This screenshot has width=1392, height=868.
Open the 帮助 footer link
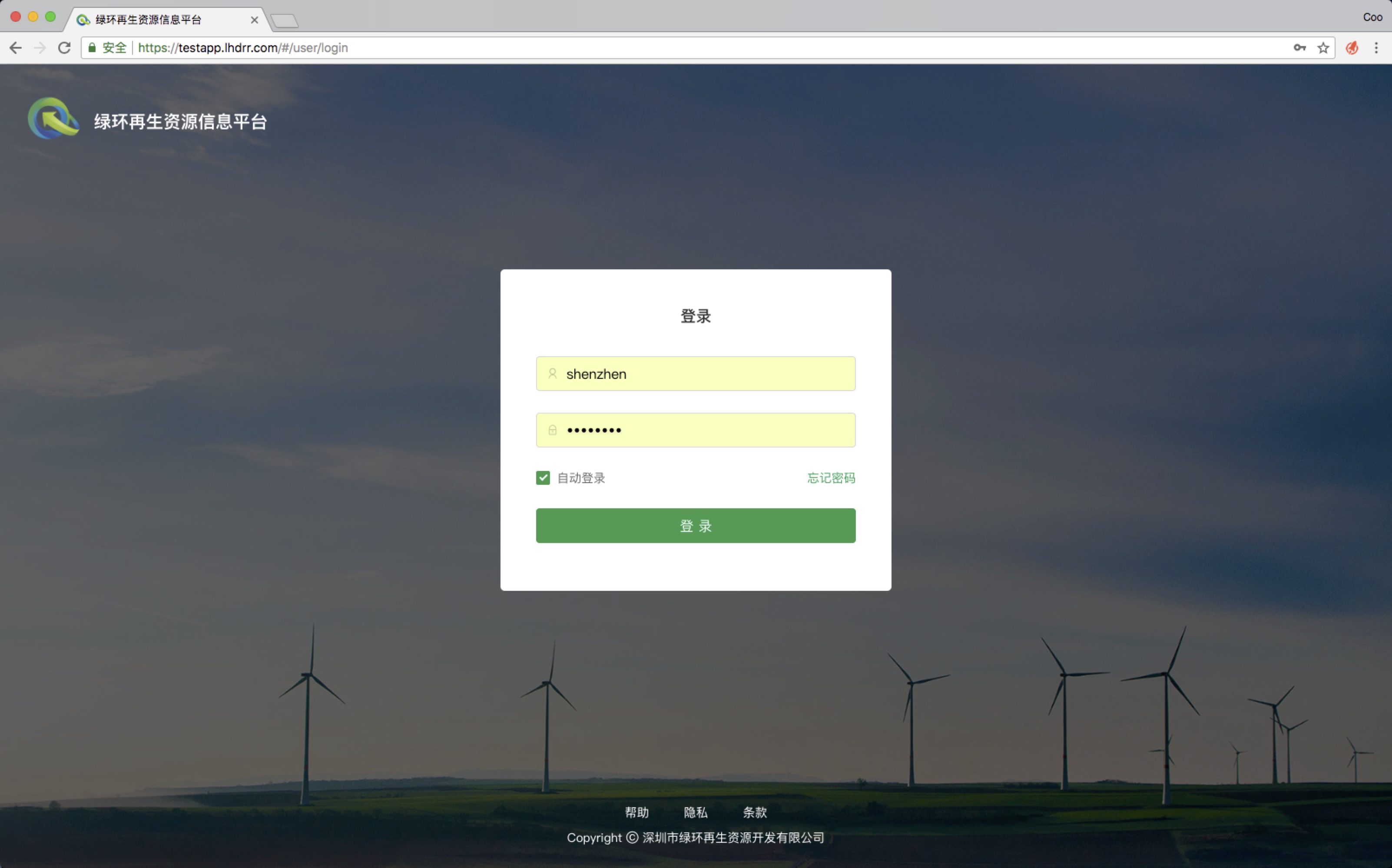coord(636,812)
